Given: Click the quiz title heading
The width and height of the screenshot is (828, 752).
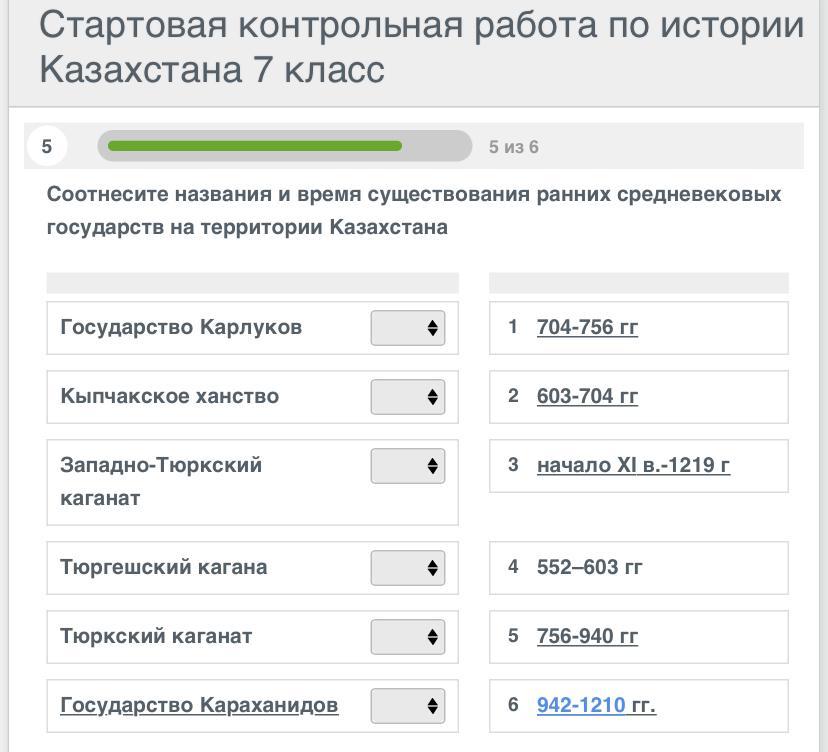Looking at the screenshot, I should coord(420,47).
